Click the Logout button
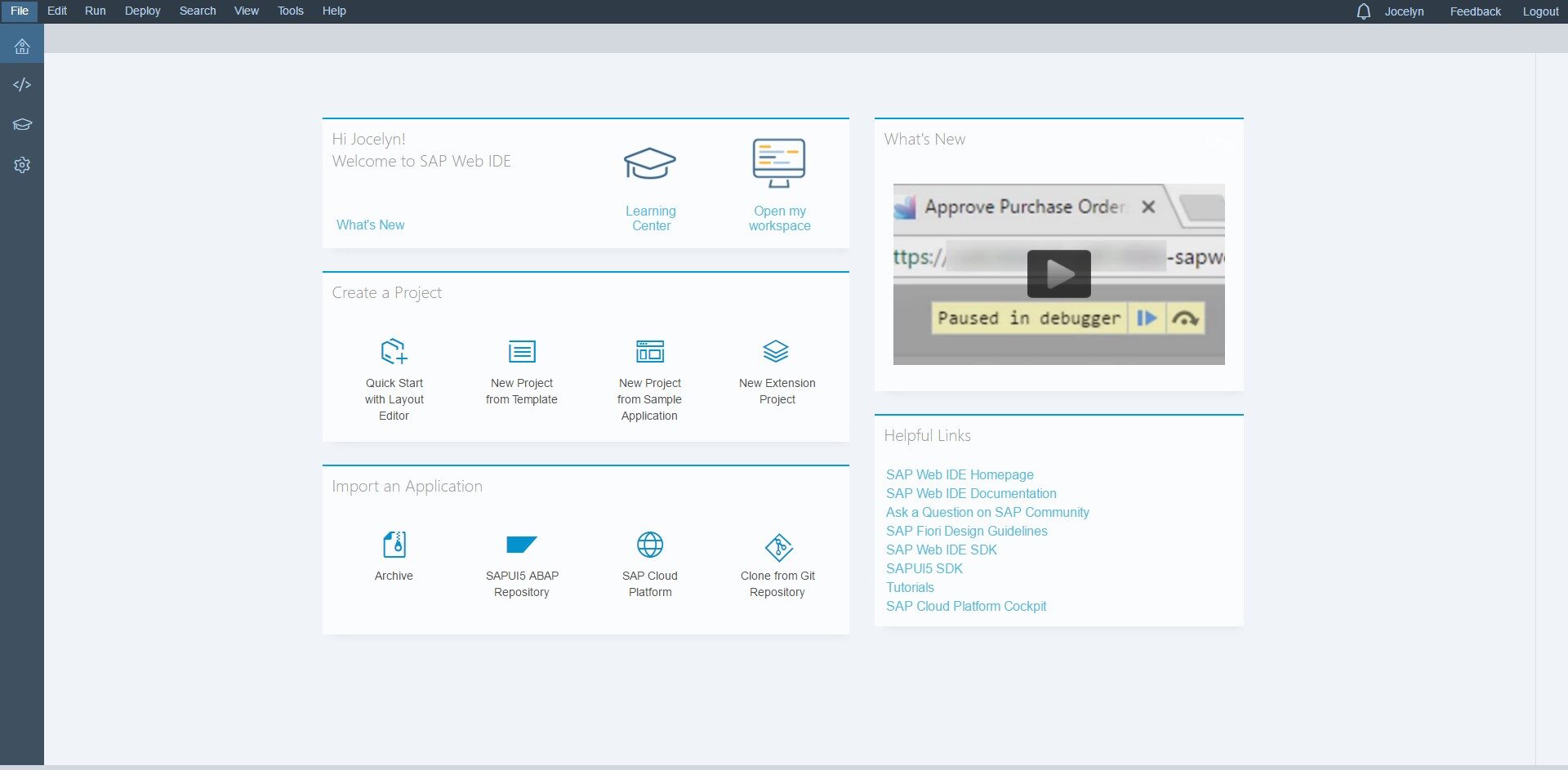This screenshot has height=770, width=1568. tap(1539, 11)
